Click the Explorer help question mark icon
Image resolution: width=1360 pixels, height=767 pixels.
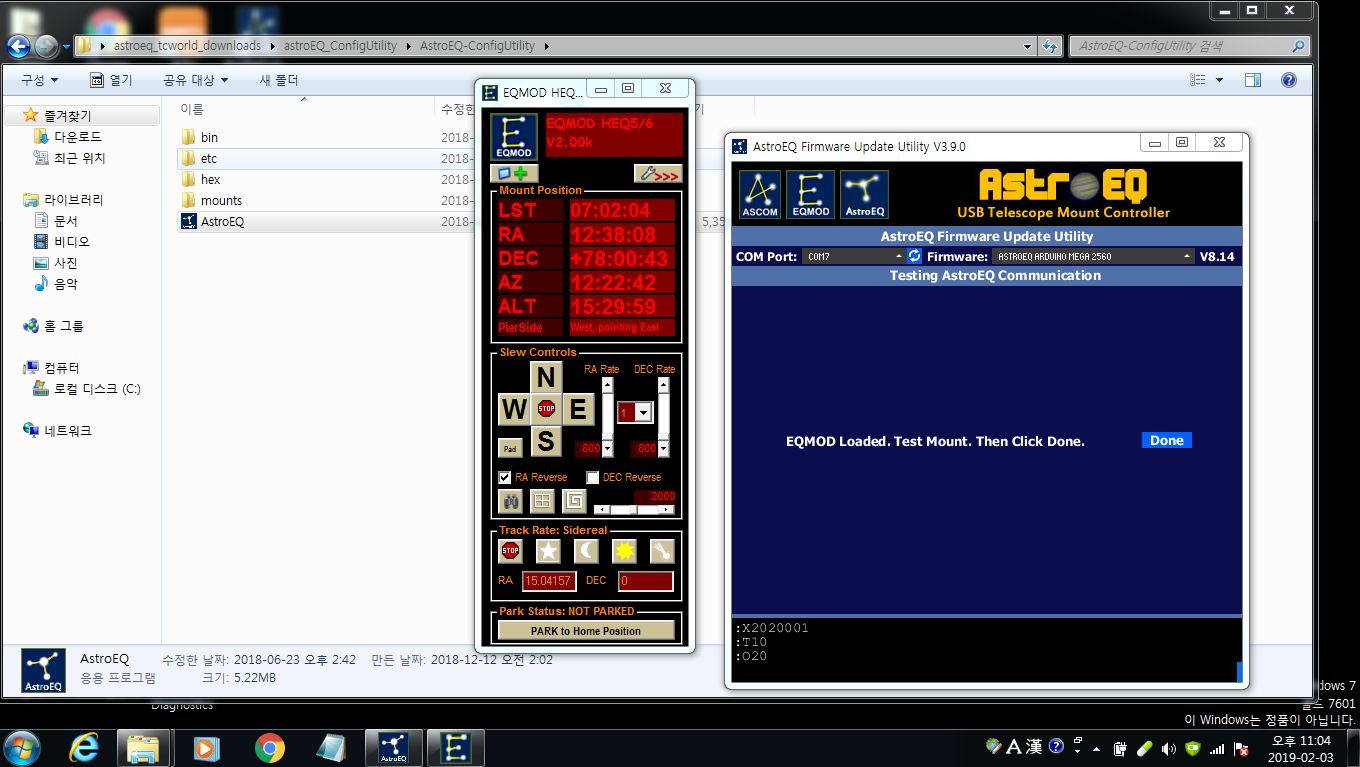tap(1289, 80)
